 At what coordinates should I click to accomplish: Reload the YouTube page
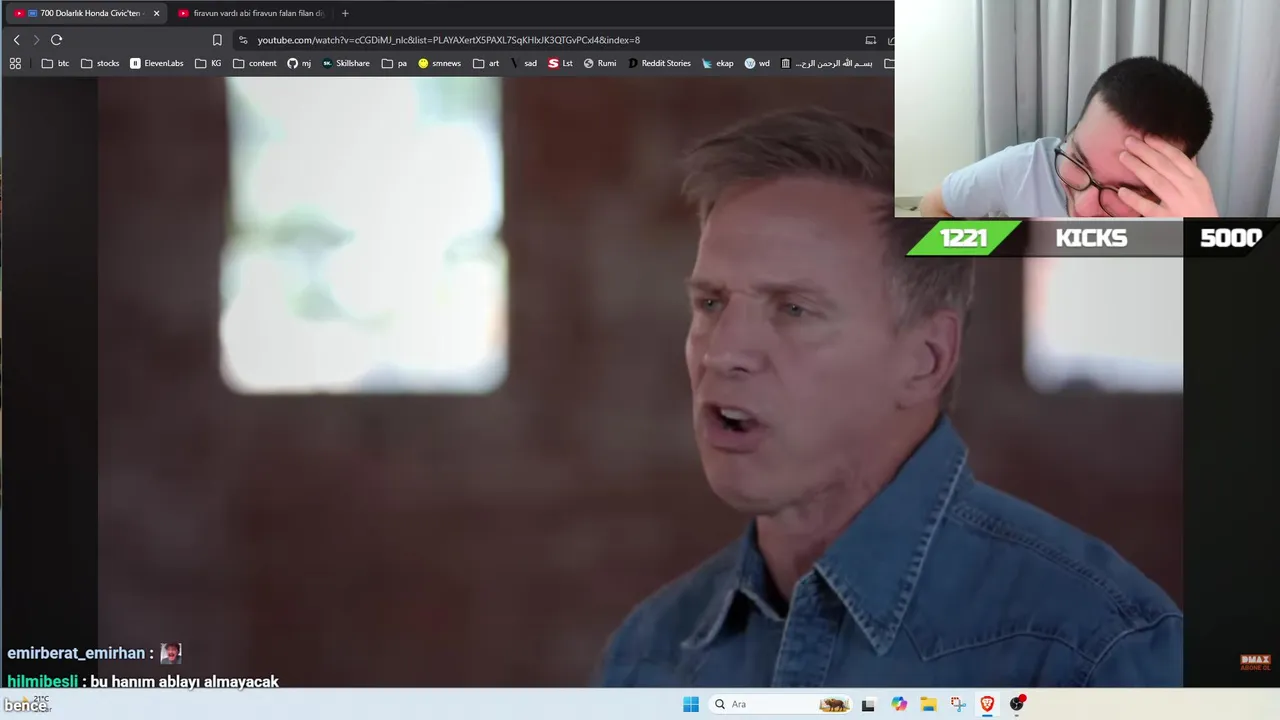[x=56, y=40]
